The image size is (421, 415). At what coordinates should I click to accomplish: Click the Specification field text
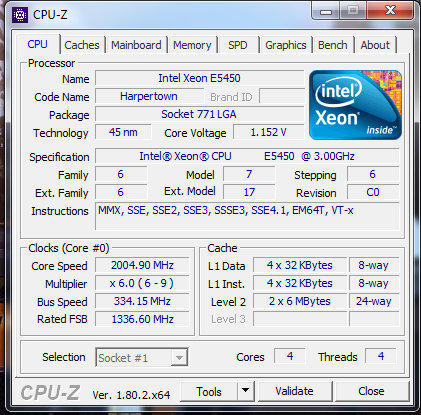pyautogui.click(x=247, y=156)
